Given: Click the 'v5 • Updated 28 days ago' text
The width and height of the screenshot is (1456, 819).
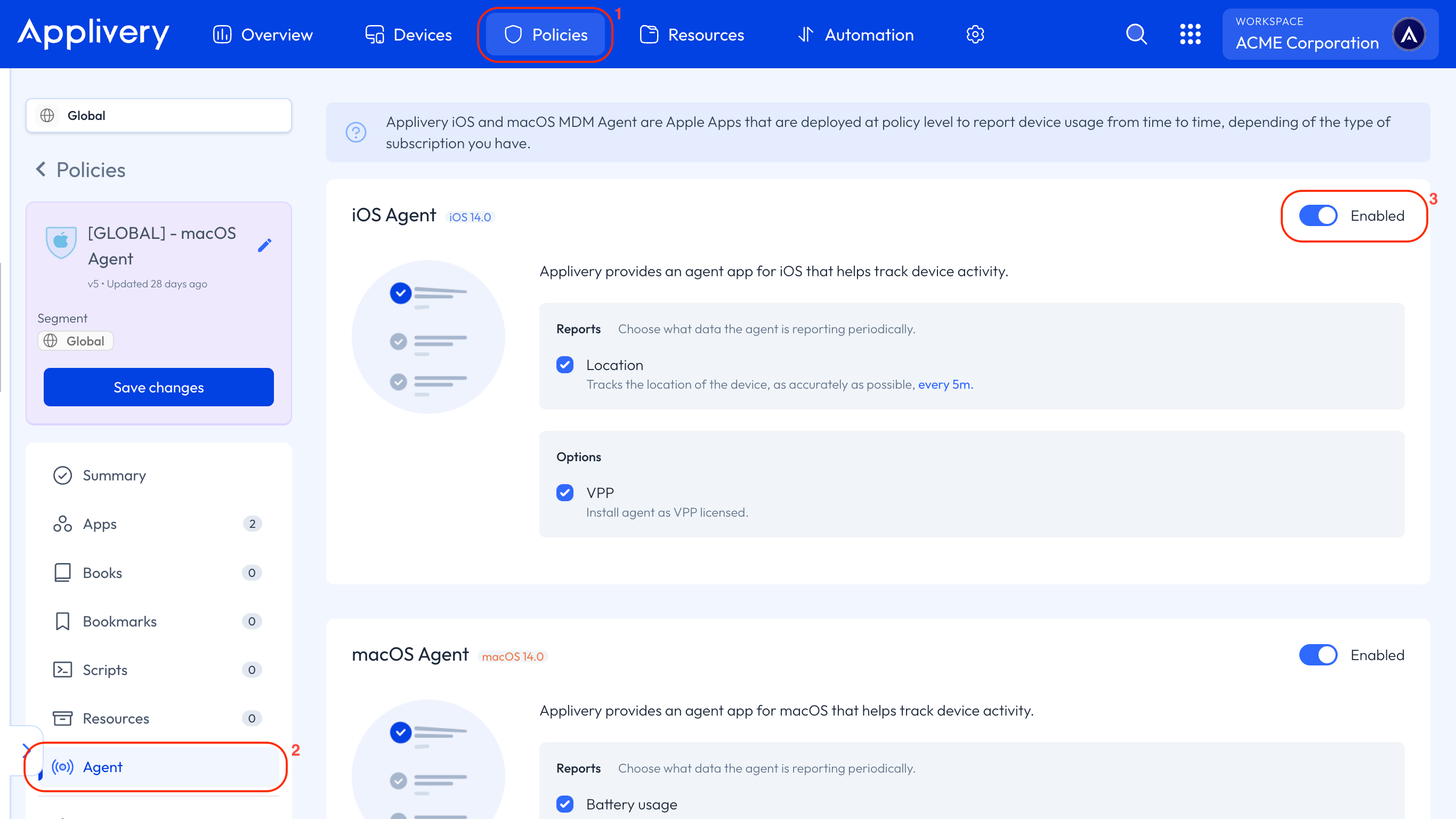Looking at the screenshot, I should [148, 284].
